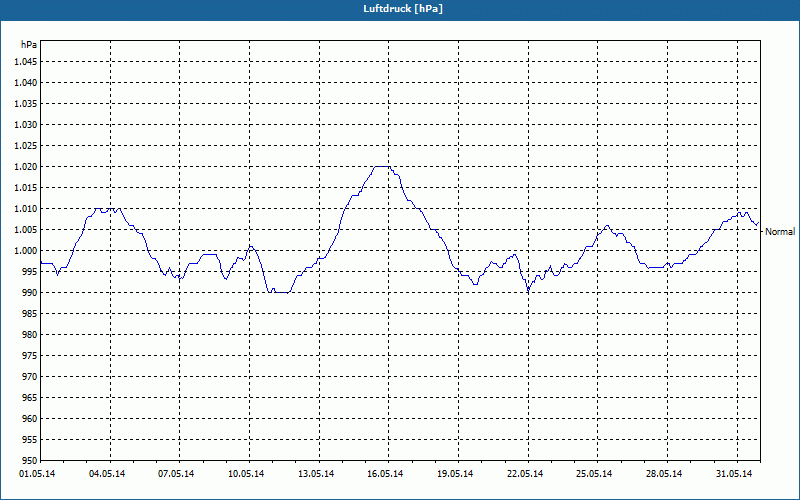
Task: Click the 22.05.14 date label
Action: click(x=525, y=474)
